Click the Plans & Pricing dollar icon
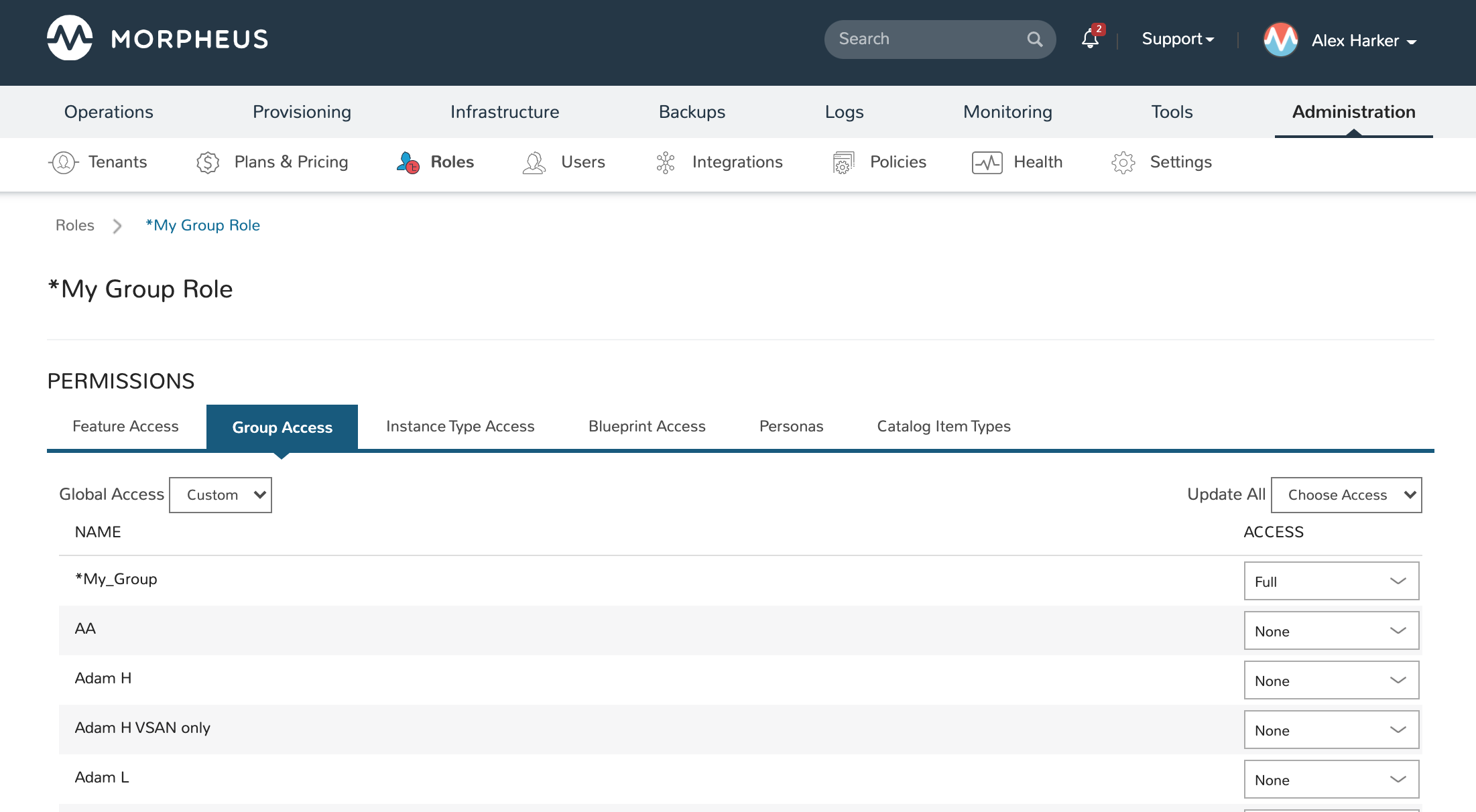 208,162
